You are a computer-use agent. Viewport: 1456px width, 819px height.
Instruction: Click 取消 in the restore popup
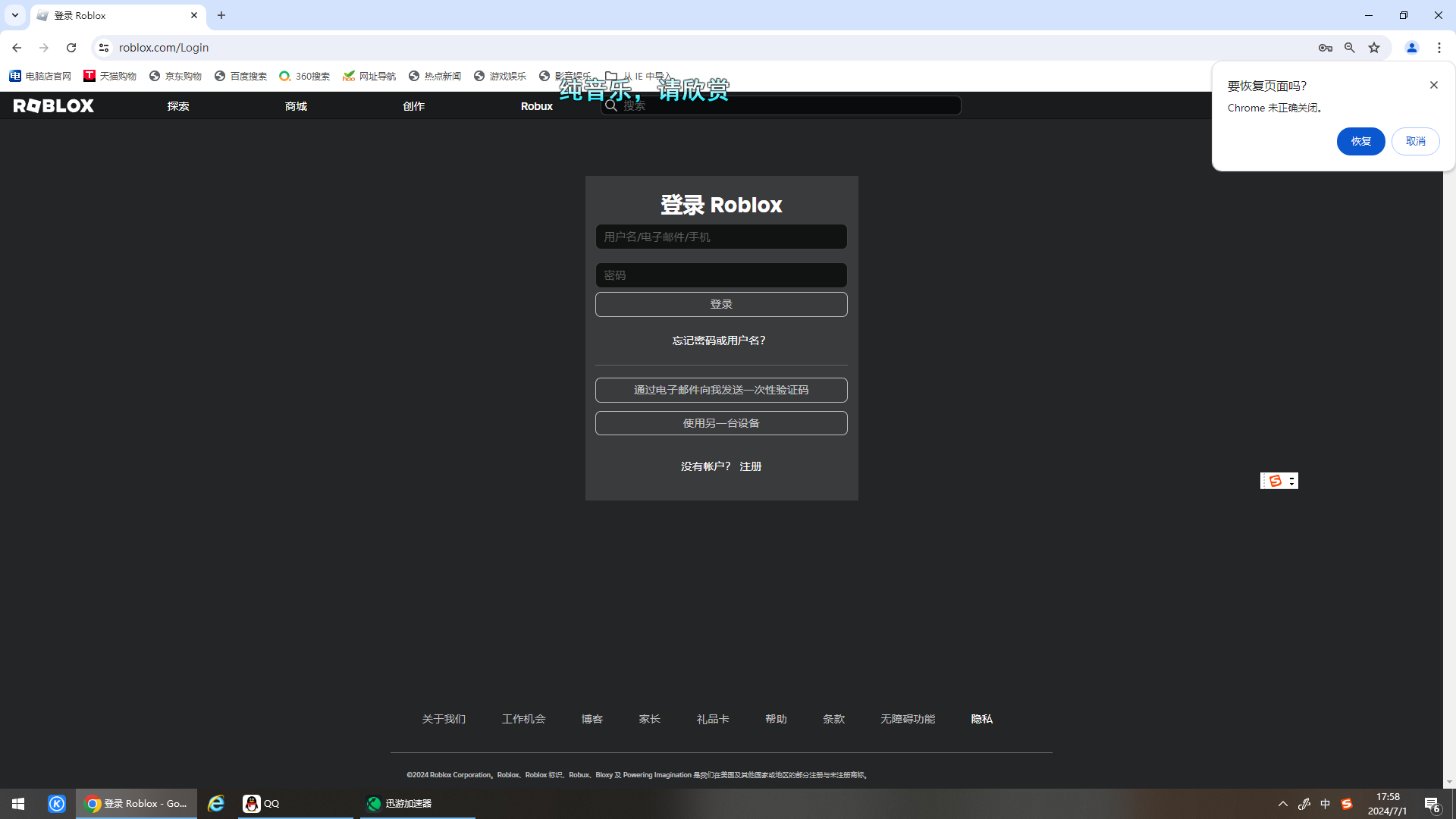point(1416,142)
